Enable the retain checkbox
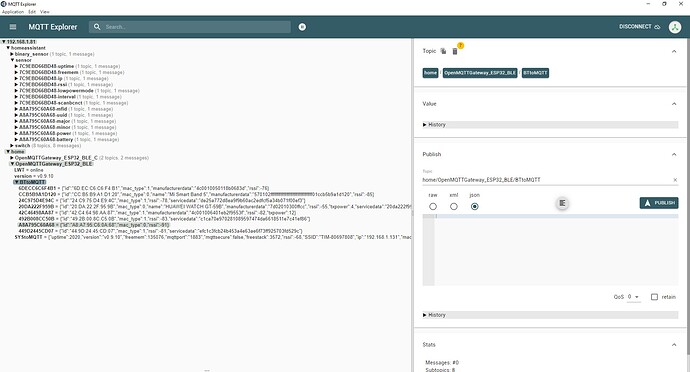The height and width of the screenshot is (372, 690). point(654,297)
